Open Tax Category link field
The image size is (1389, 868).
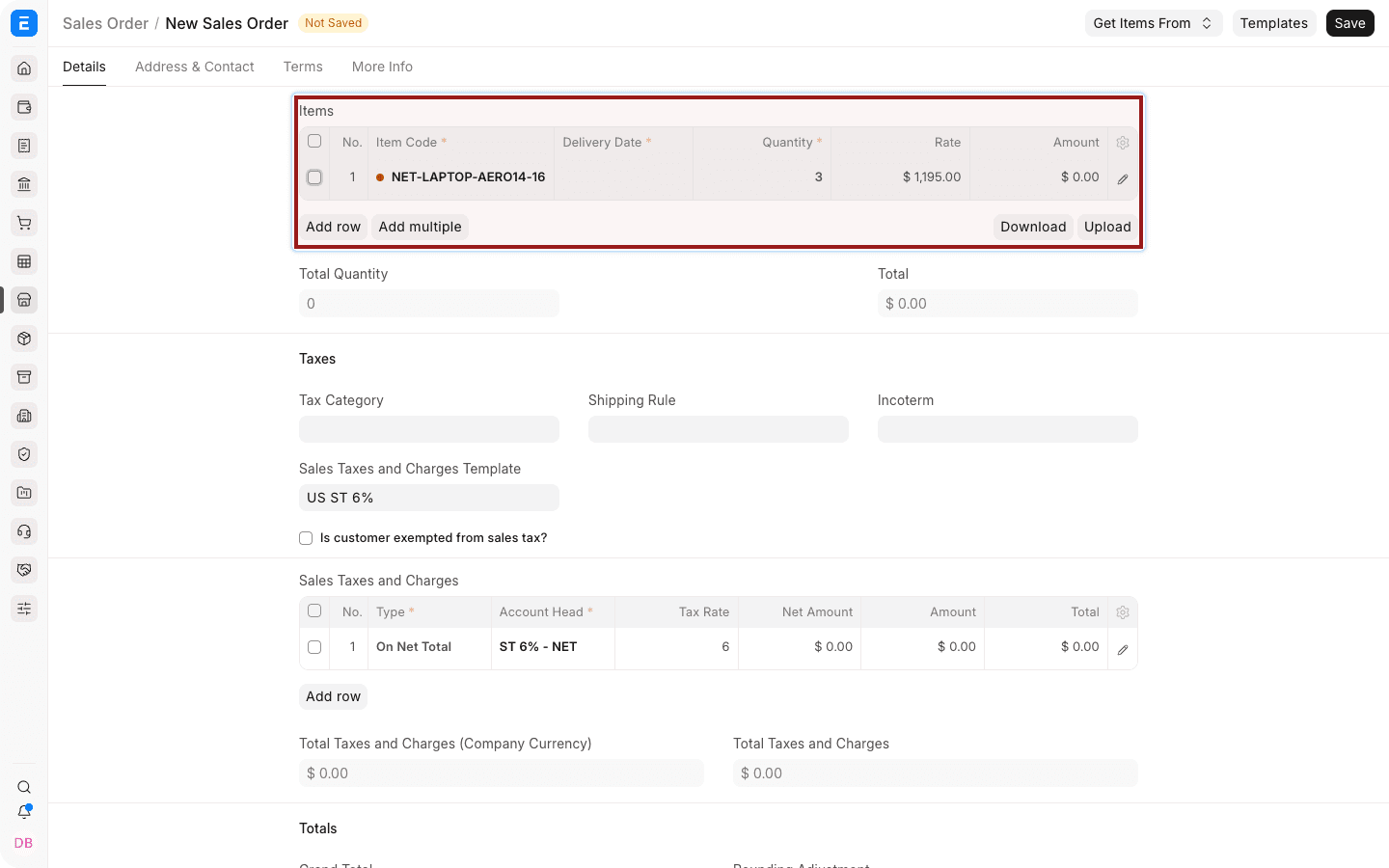[429, 429]
